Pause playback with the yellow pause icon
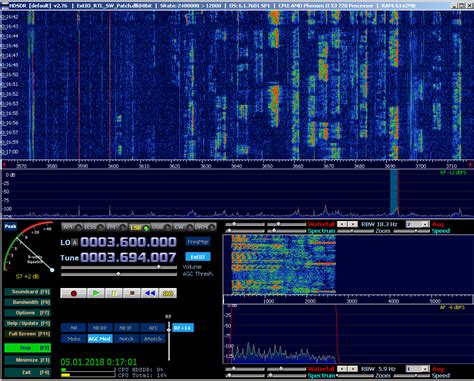This screenshot has width=474, height=381. [114, 293]
